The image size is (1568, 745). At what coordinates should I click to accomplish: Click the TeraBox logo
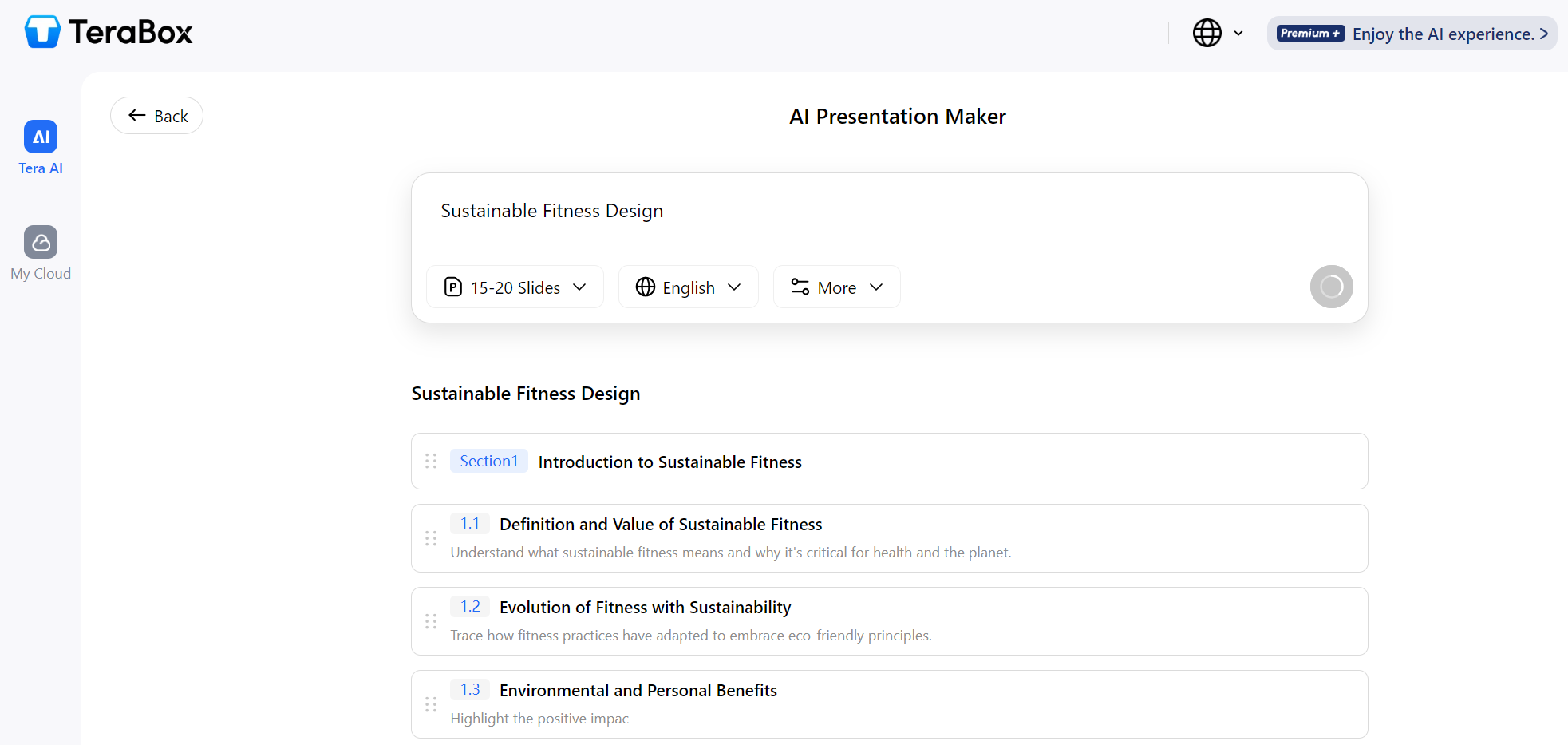tap(109, 32)
